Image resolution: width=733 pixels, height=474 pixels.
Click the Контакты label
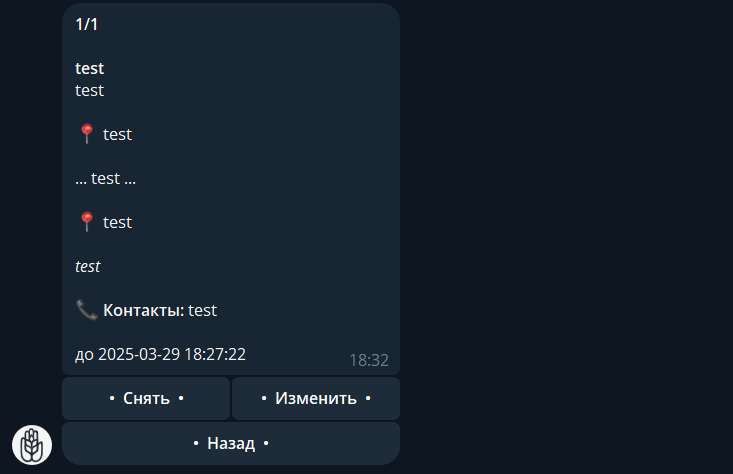click(144, 310)
